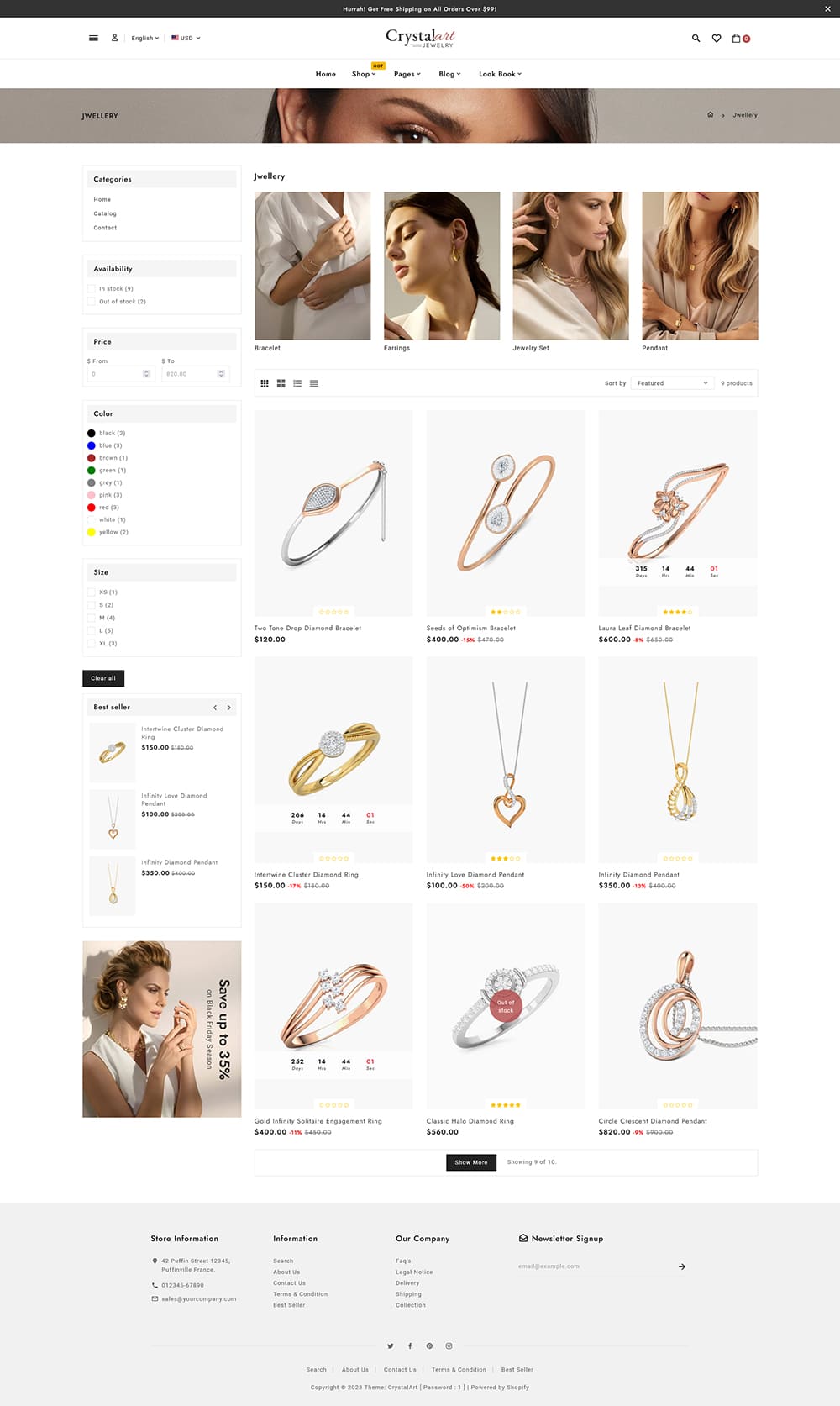The height and width of the screenshot is (1406, 840).
Task: Select the red color swatch filter
Action: tap(92, 508)
